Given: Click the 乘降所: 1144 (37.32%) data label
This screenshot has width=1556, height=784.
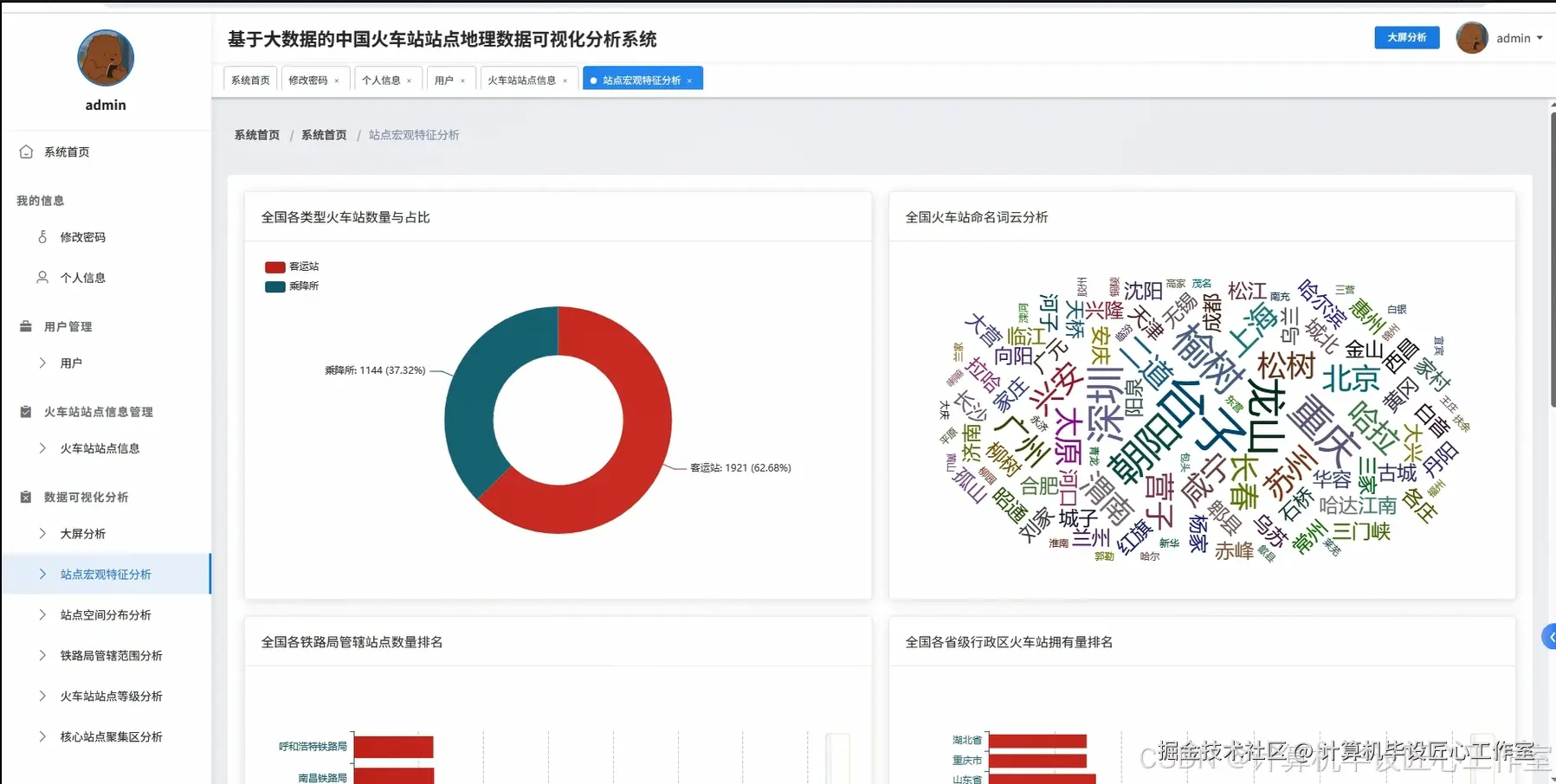Looking at the screenshot, I should pos(375,370).
